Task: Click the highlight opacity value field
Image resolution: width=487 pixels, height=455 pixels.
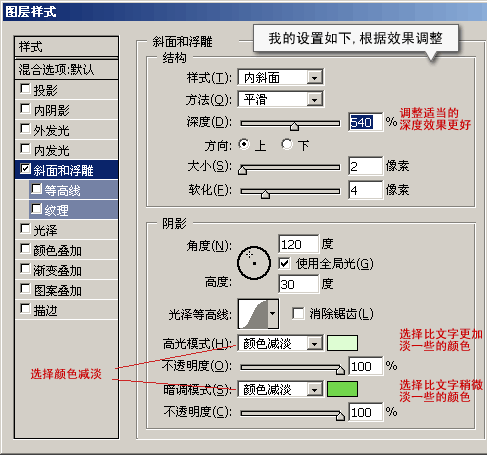Action: pos(365,366)
